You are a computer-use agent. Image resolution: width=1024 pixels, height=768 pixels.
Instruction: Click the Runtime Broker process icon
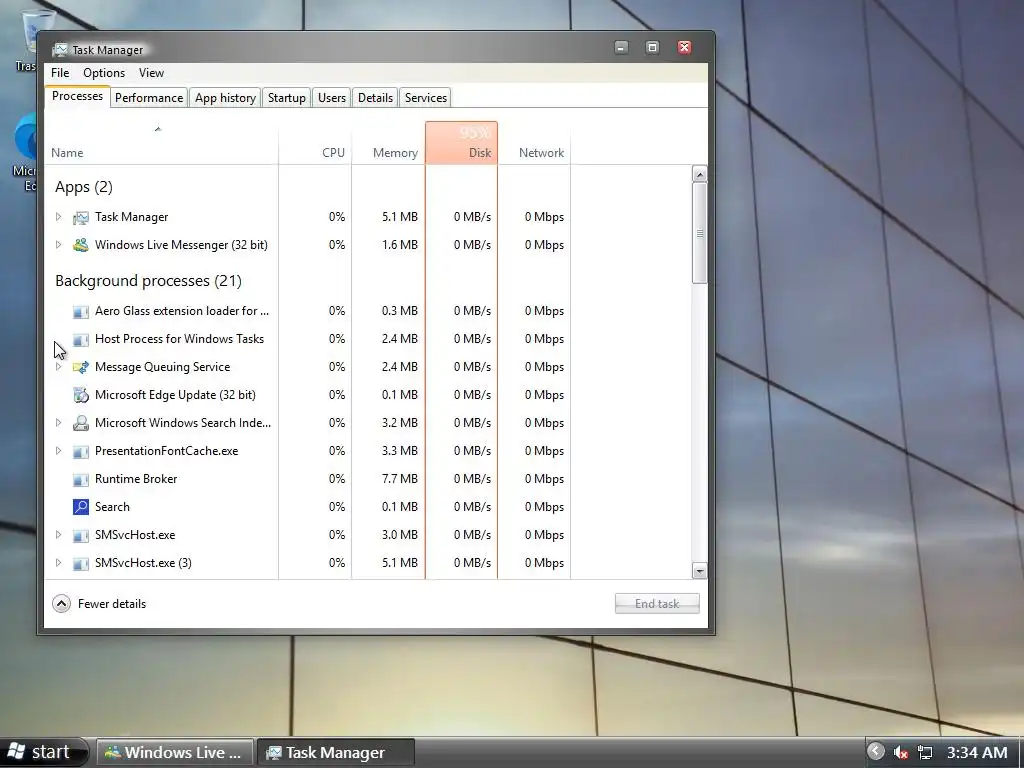[x=81, y=479]
